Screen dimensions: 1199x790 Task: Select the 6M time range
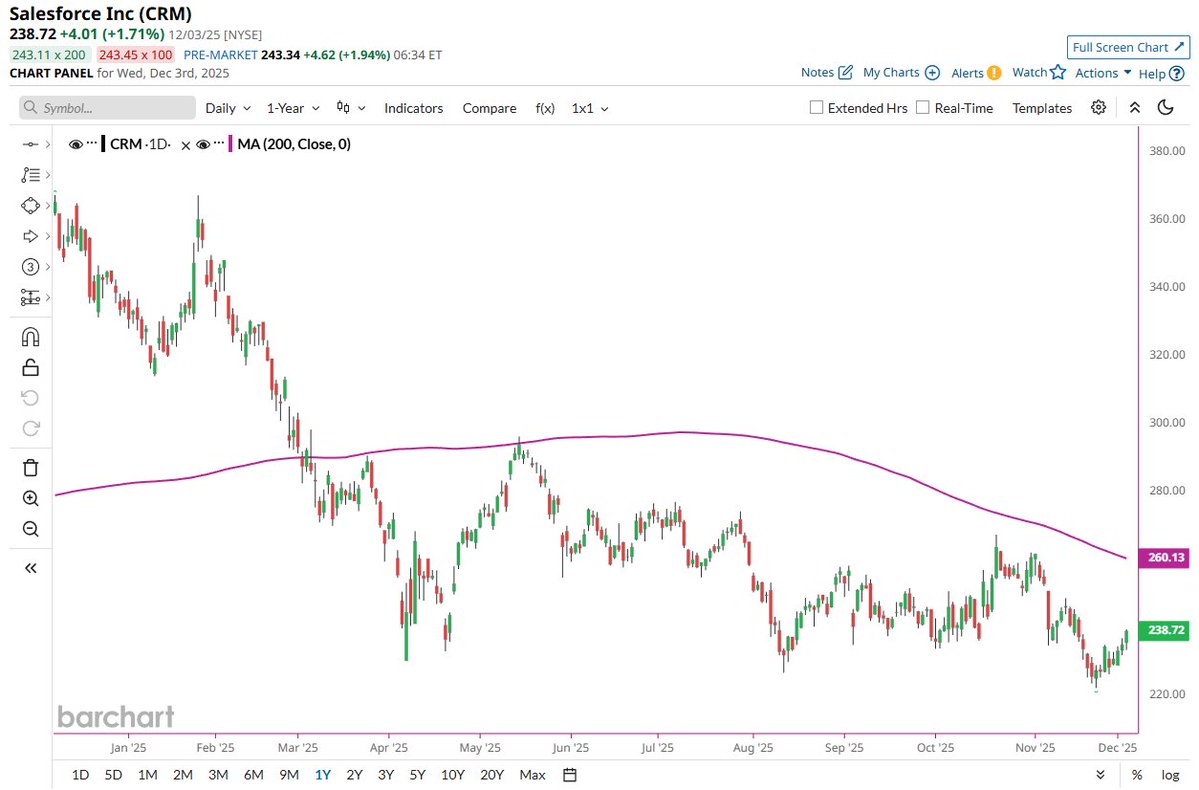click(x=253, y=775)
